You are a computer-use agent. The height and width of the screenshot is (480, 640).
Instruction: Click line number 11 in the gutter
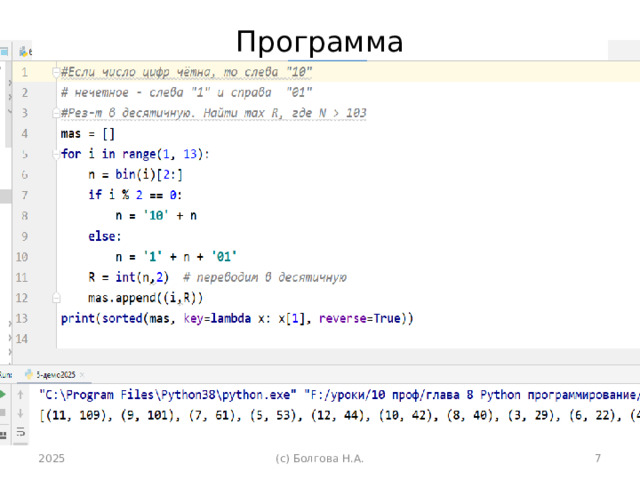tap(22, 278)
